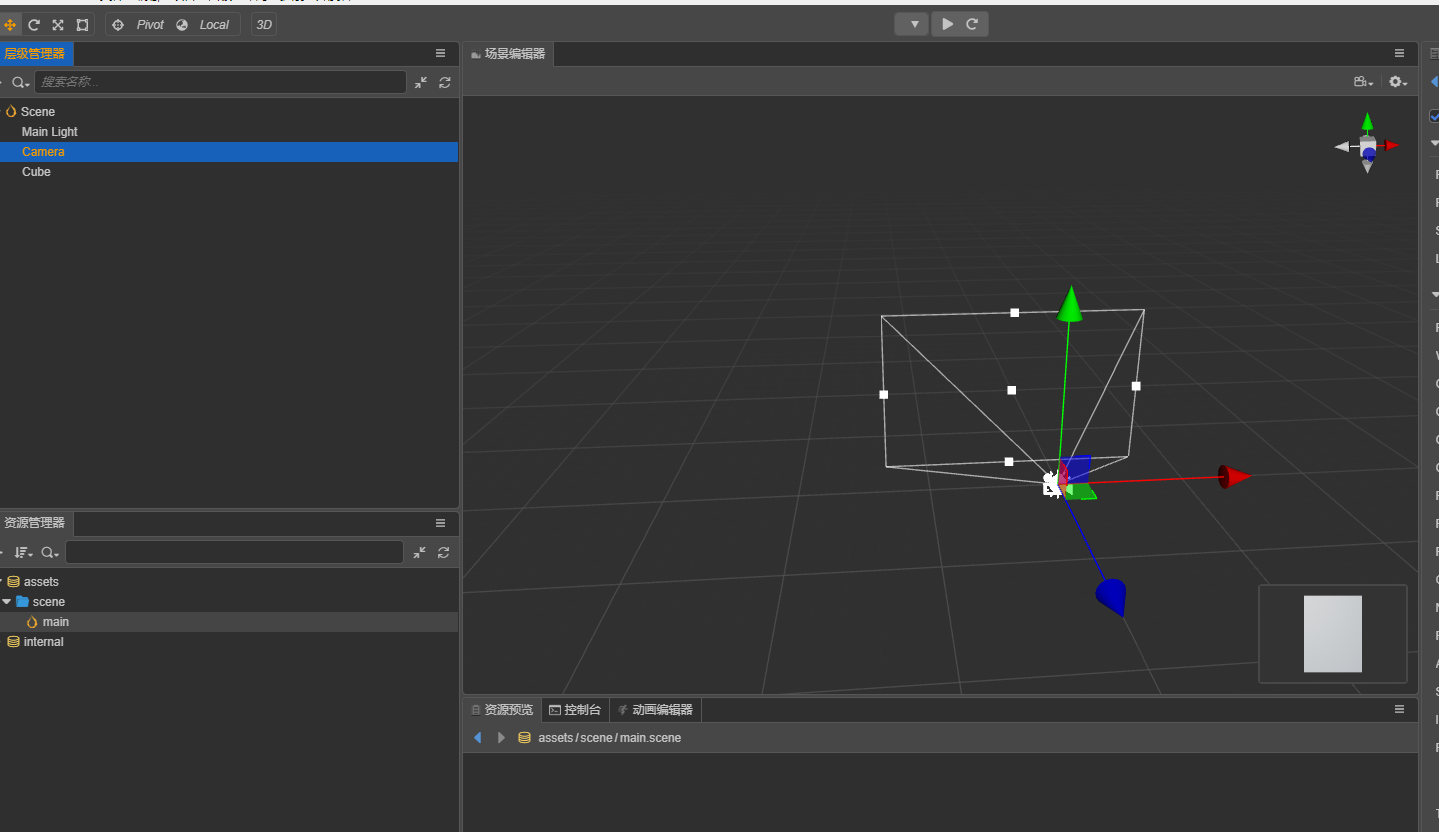
Task: Open hierarchy panel hamburger menu
Action: tap(441, 54)
